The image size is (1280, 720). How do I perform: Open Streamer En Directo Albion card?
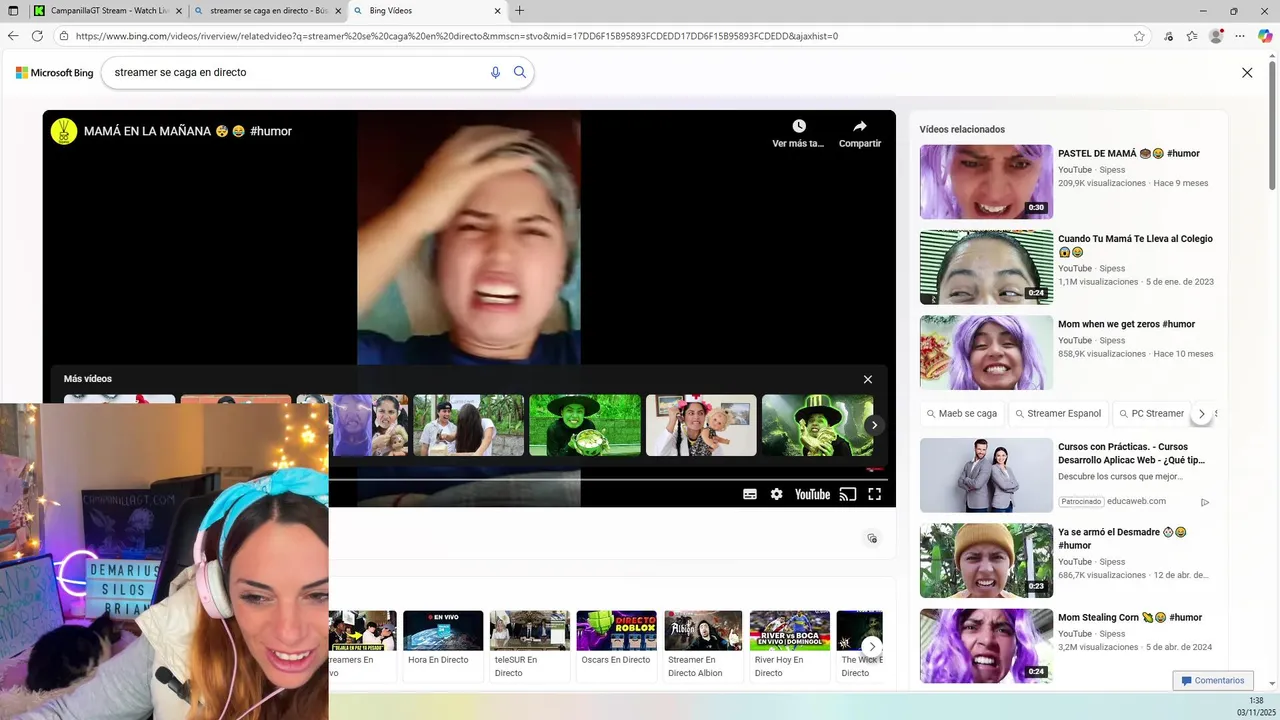pyautogui.click(x=703, y=645)
